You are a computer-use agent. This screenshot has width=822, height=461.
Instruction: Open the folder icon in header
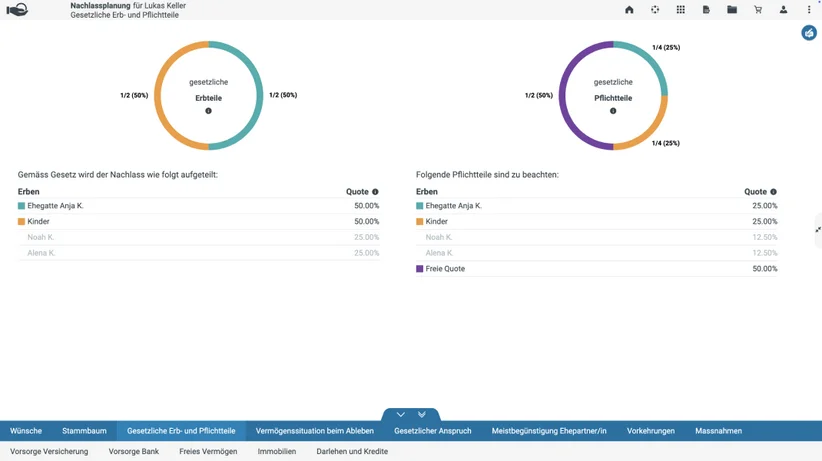[732, 9]
